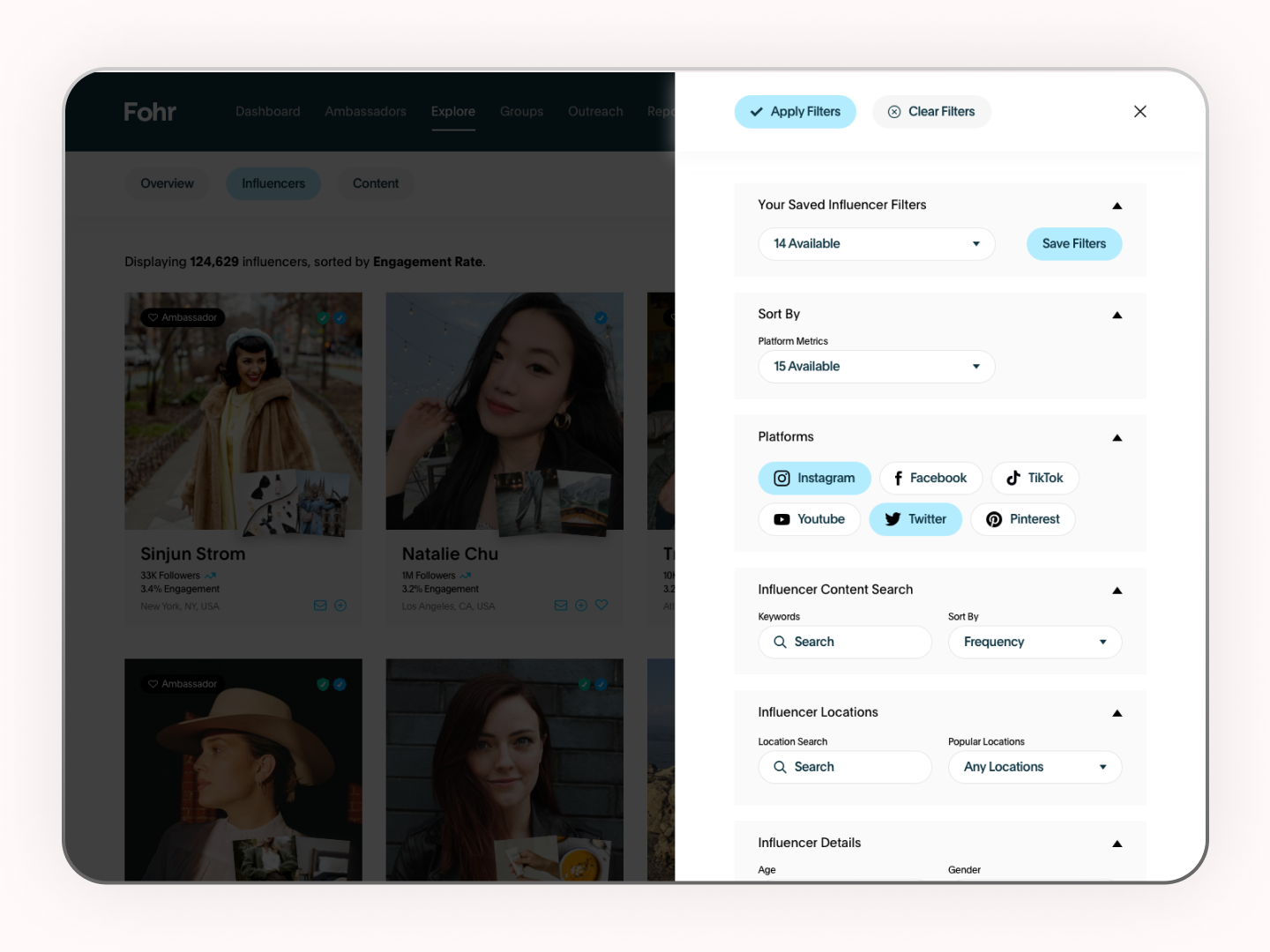Click the Keywords search input field
The height and width of the screenshot is (952, 1270).
[x=845, y=642]
